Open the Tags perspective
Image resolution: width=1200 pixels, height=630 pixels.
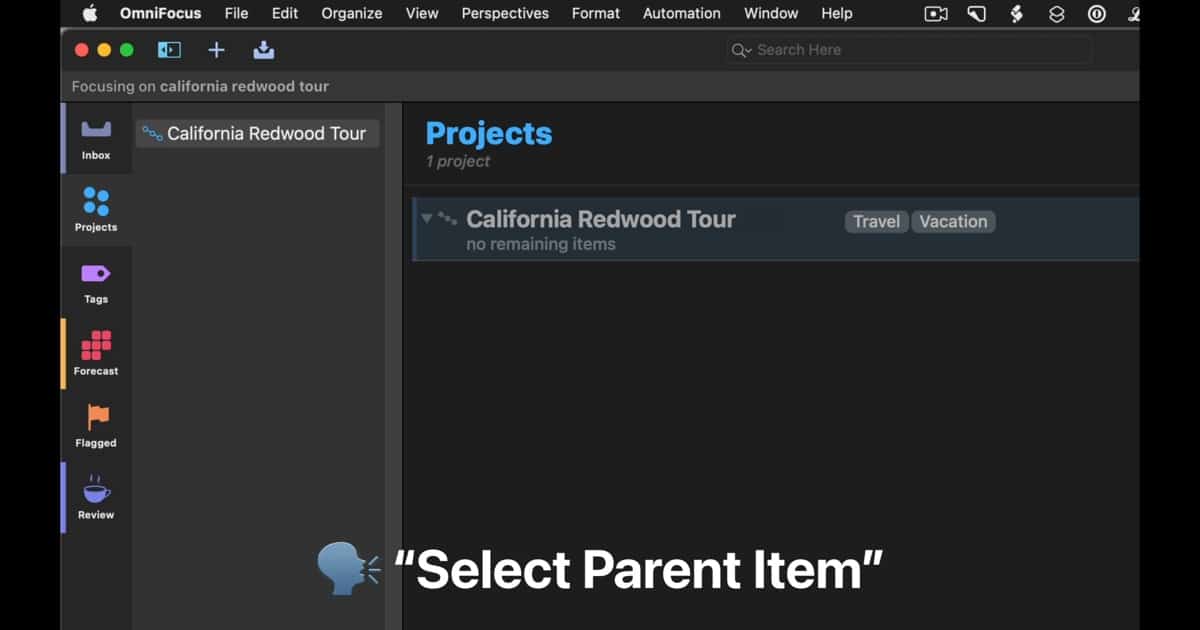96,281
